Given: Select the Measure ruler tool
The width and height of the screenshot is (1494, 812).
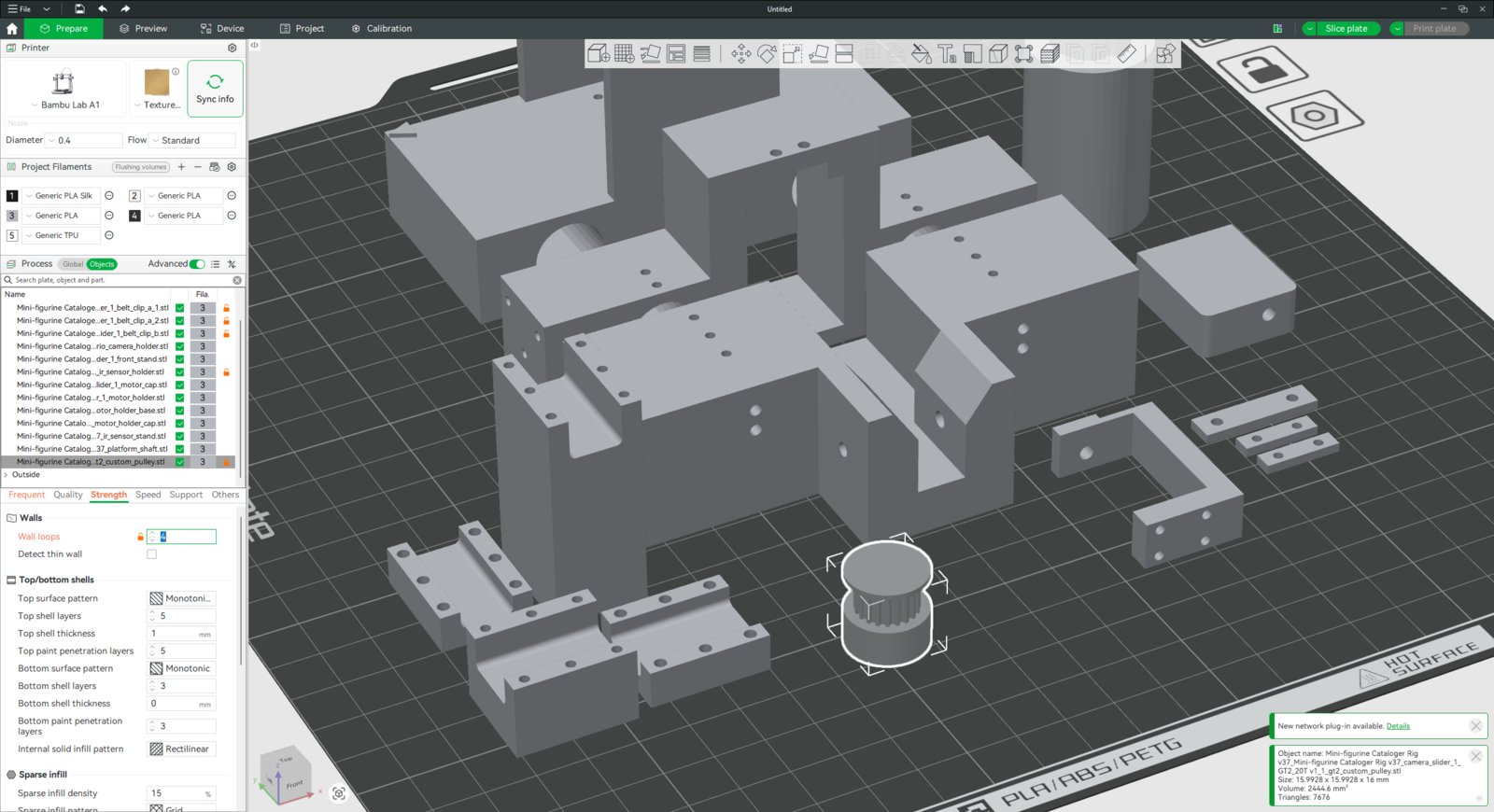Looking at the screenshot, I should pos(1127,54).
